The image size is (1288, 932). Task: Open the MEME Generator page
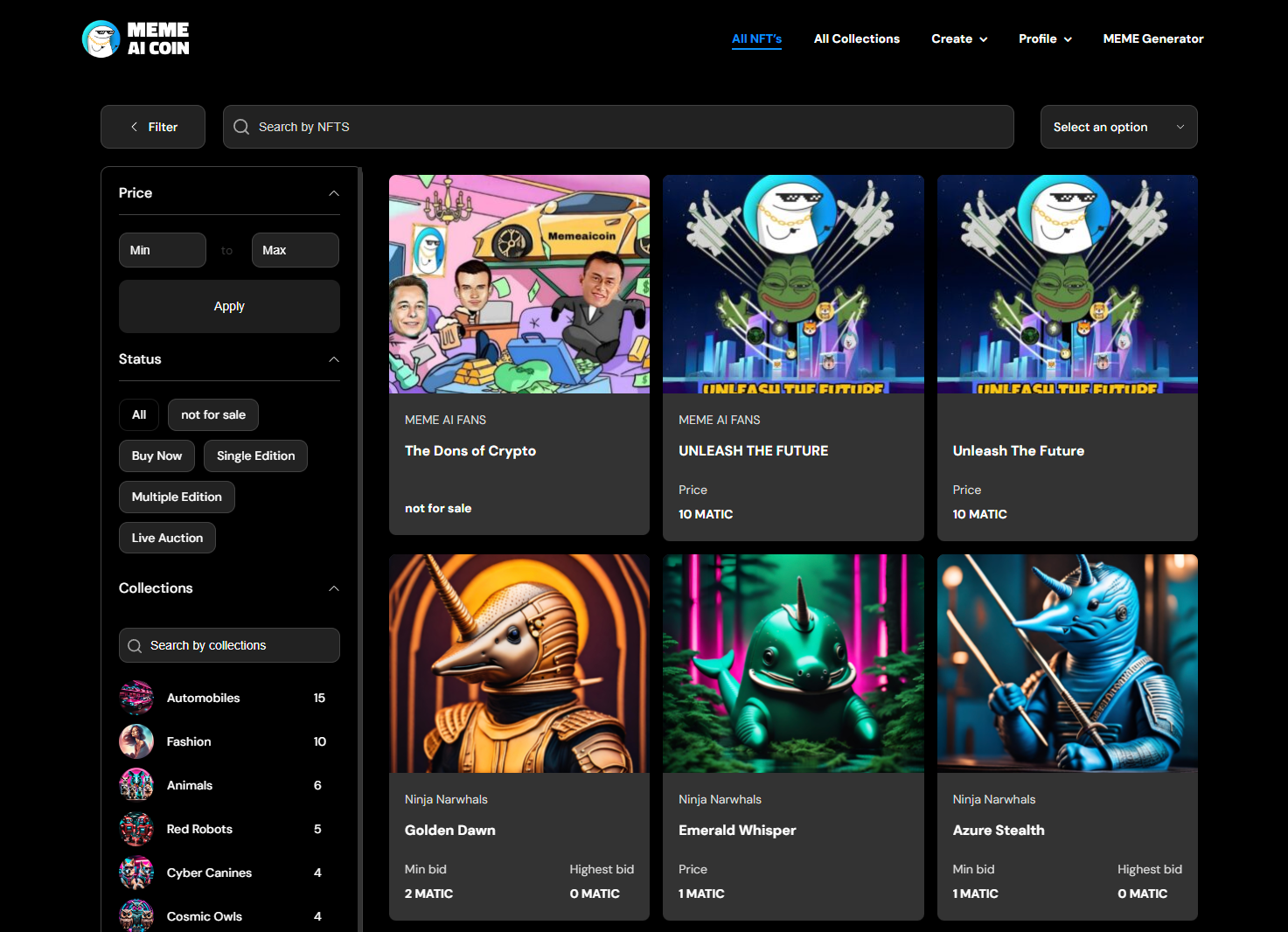point(1152,38)
